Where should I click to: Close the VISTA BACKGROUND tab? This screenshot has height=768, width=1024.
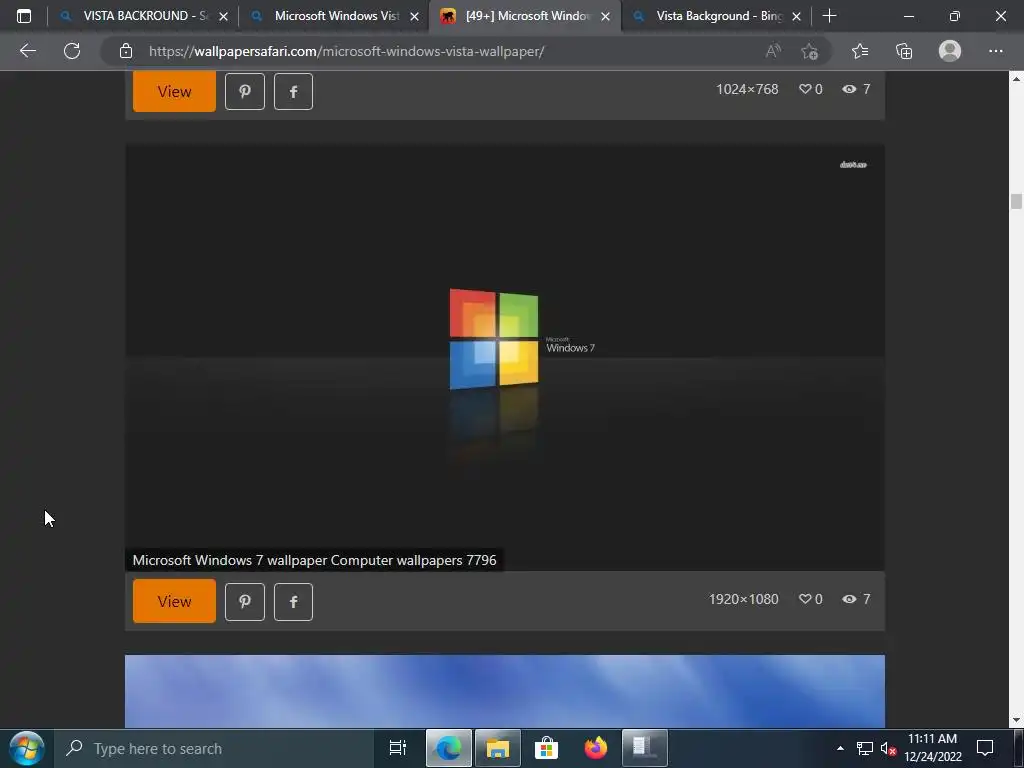tap(223, 16)
